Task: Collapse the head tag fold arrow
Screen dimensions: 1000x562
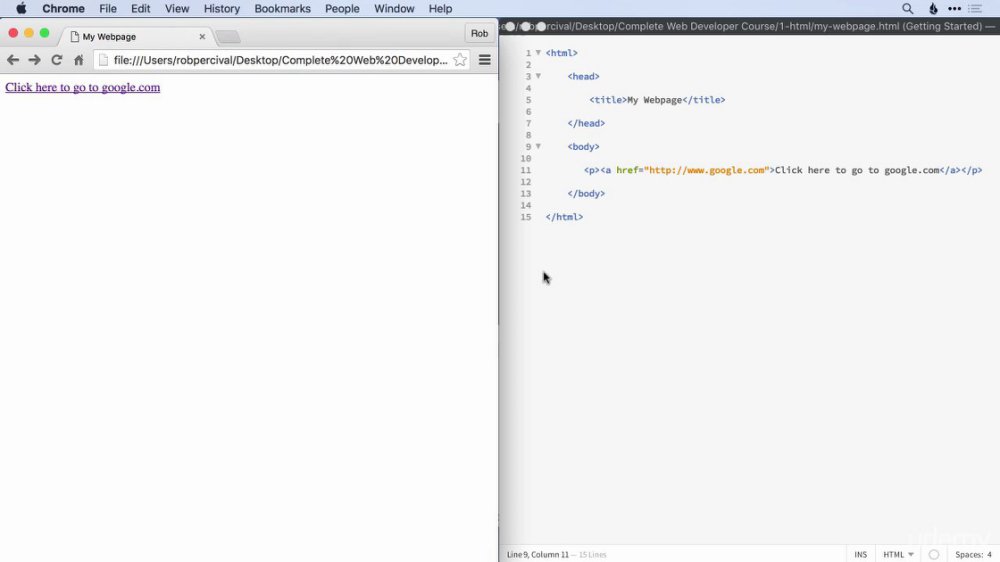Action: click(538, 76)
